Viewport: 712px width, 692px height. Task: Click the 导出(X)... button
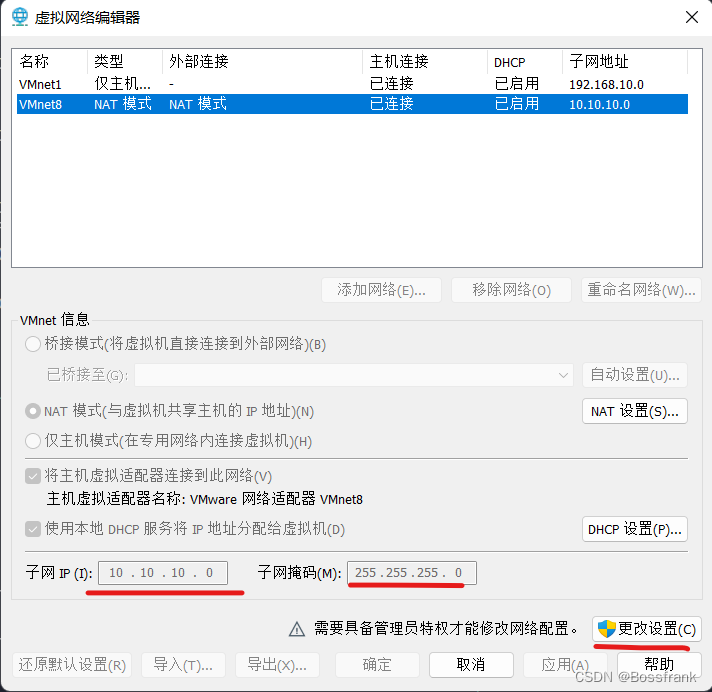point(277,665)
